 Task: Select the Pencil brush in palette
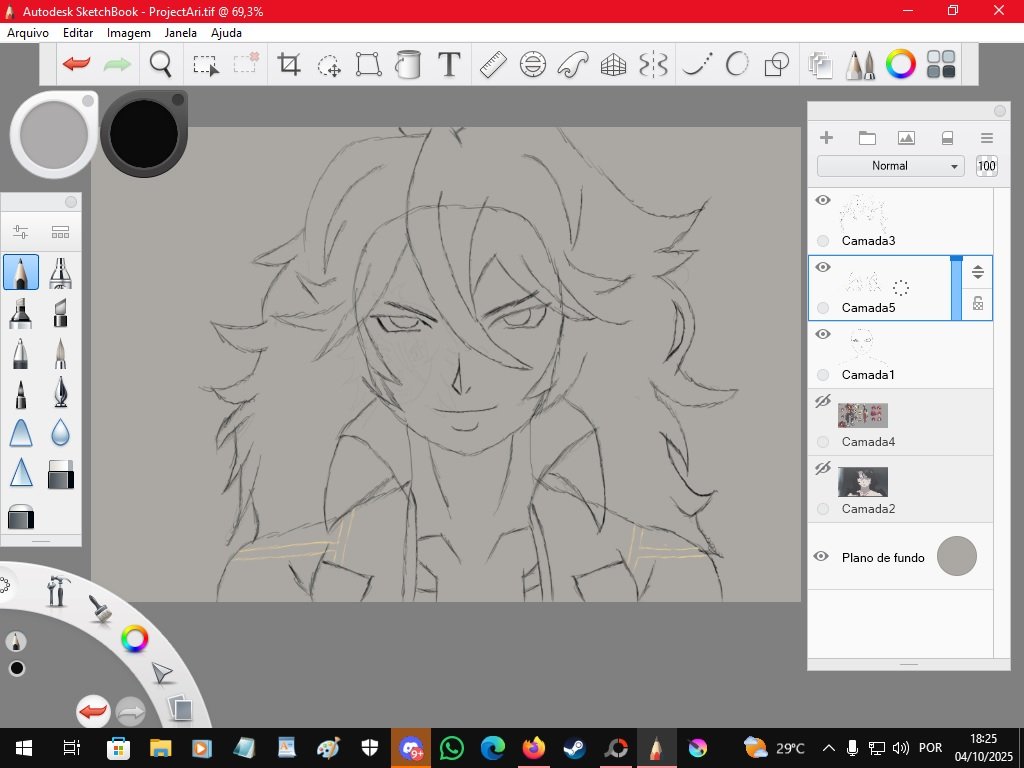point(21,272)
